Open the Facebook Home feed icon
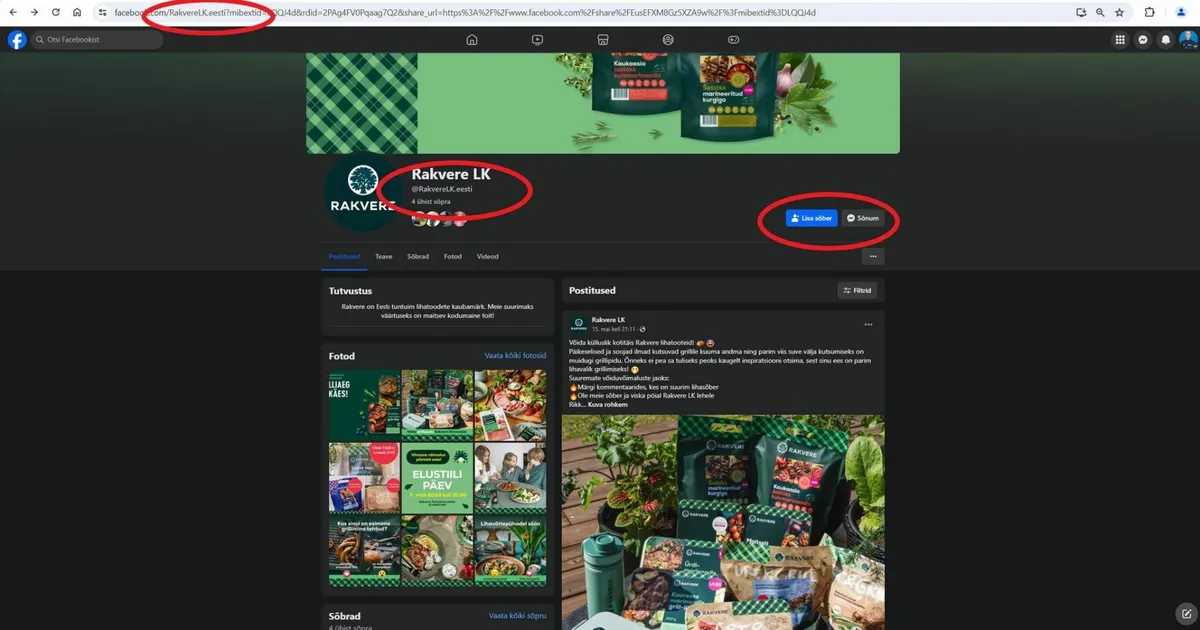Viewport: 1200px width, 630px height. coord(472,40)
